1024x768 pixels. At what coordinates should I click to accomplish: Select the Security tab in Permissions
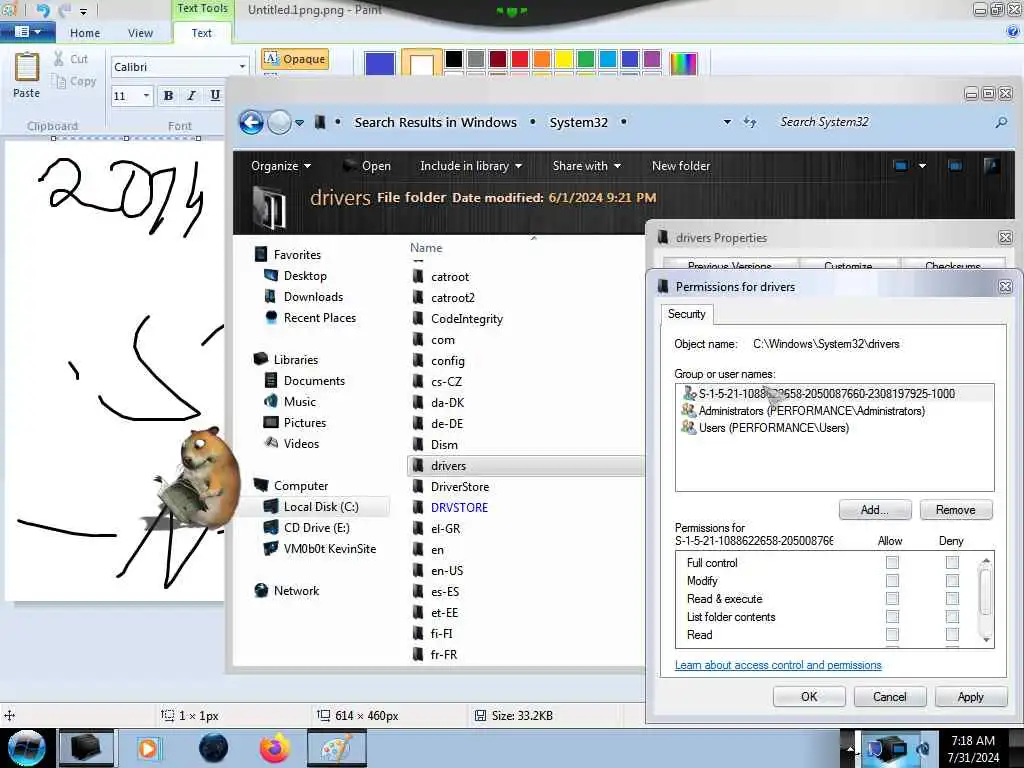click(x=687, y=314)
